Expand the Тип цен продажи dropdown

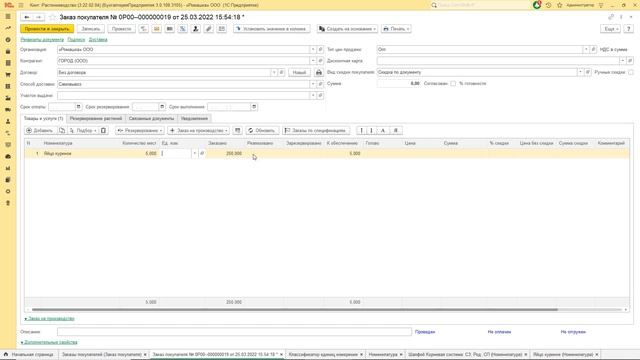tap(586, 49)
